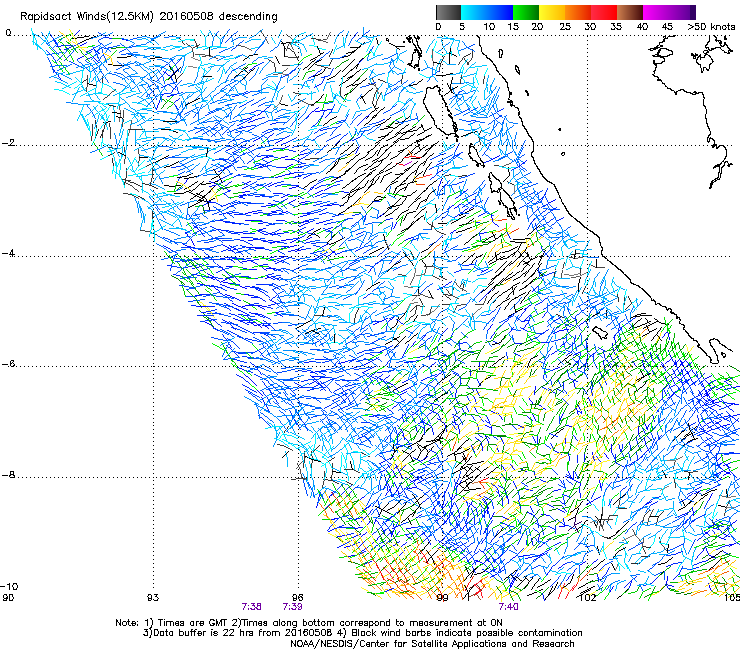The image size is (740, 650).
Task: Click the longitude label 96
Action: point(297,598)
